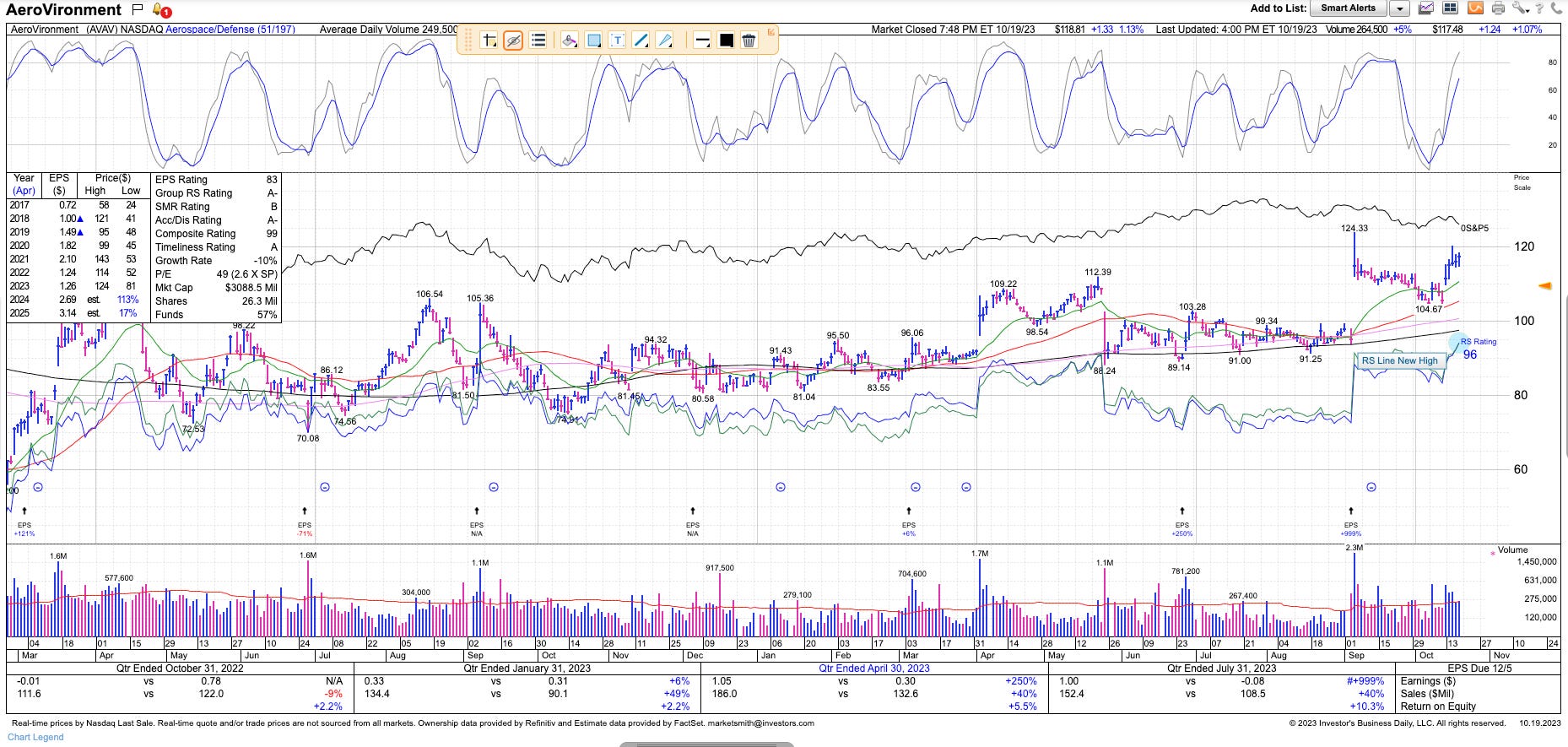Click the Aerospace/Defense (51/197) industry link
The image size is (1568, 747).
(230, 29)
